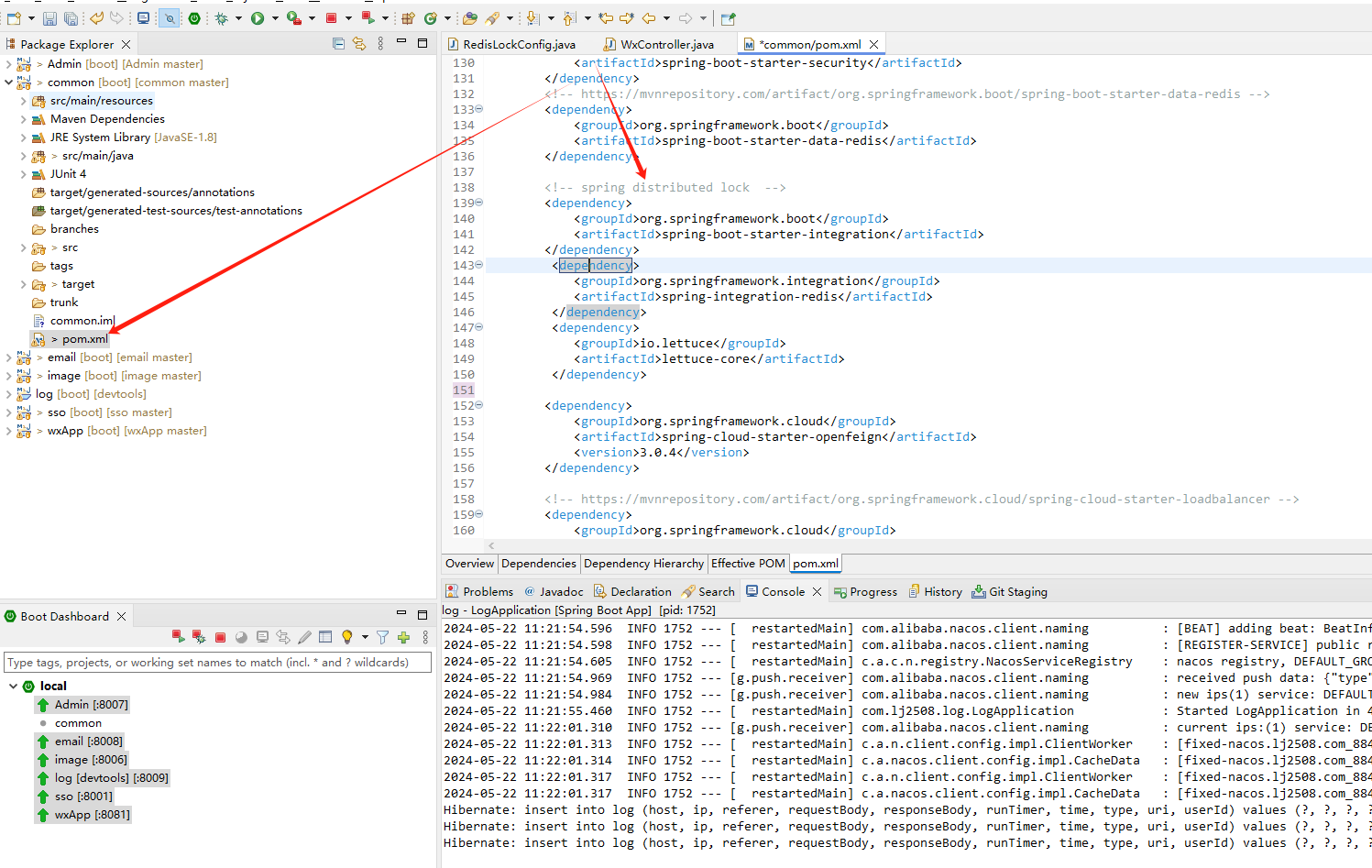This screenshot has width=1372, height=868.
Task: Click the New file wizard icon
Action: (14, 18)
